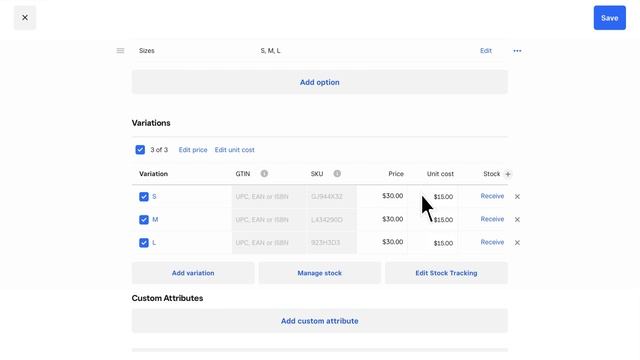This screenshot has height=360, width=640.
Task: Open the M variation link
Action: click(155, 220)
